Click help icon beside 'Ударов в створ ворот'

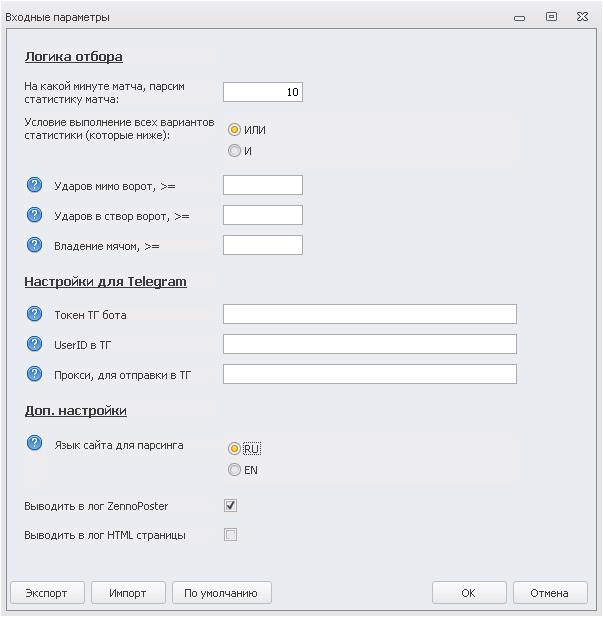coord(34,215)
